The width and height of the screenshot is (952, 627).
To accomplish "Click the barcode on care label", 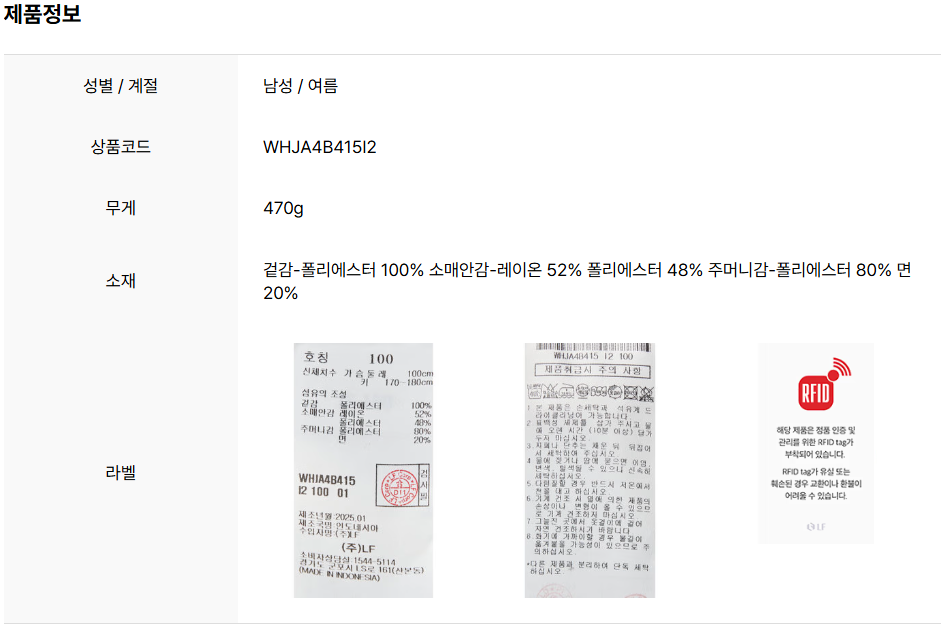I will (593, 347).
